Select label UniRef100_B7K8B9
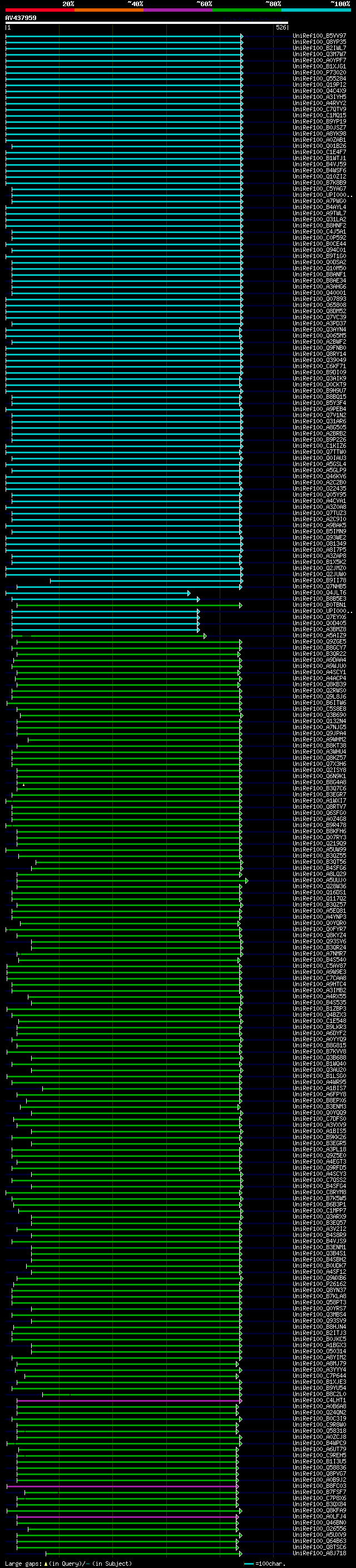Screen dimensions: 356x1568 click(x=319, y=182)
